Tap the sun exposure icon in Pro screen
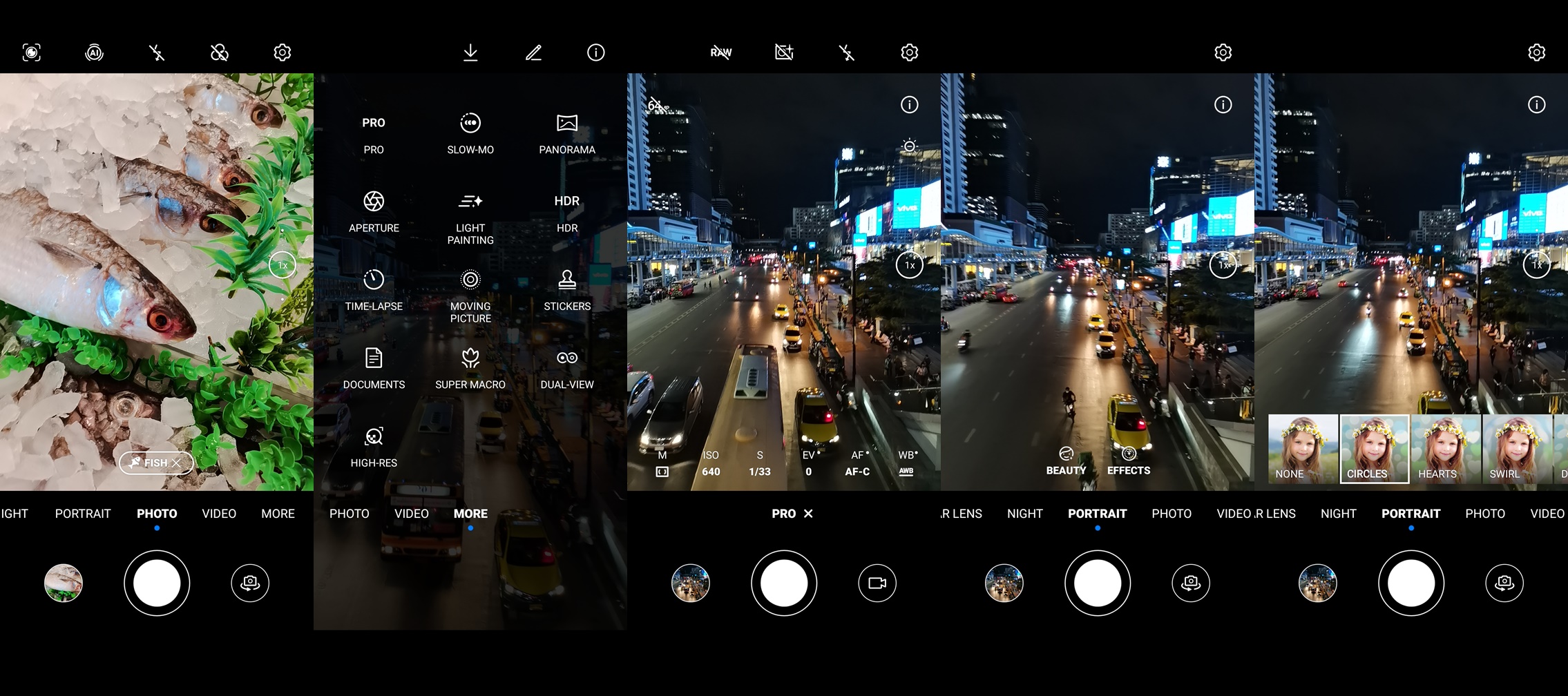Image resolution: width=1568 pixels, height=696 pixels. click(x=909, y=146)
